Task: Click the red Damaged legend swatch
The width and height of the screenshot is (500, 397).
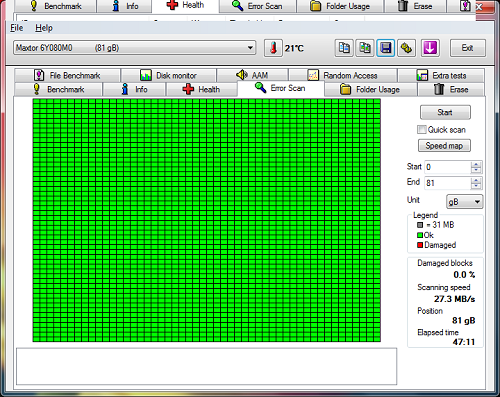Action: [420, 245]
